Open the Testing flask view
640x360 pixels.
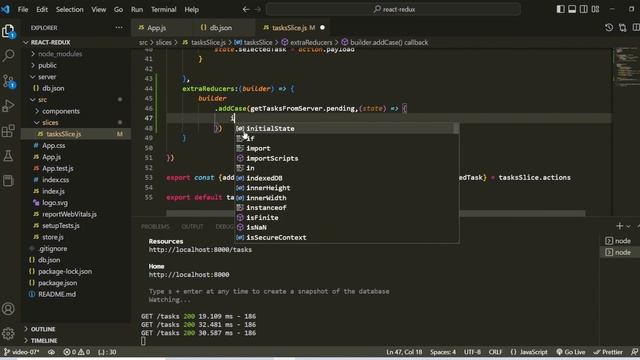[x=9, y=156]
